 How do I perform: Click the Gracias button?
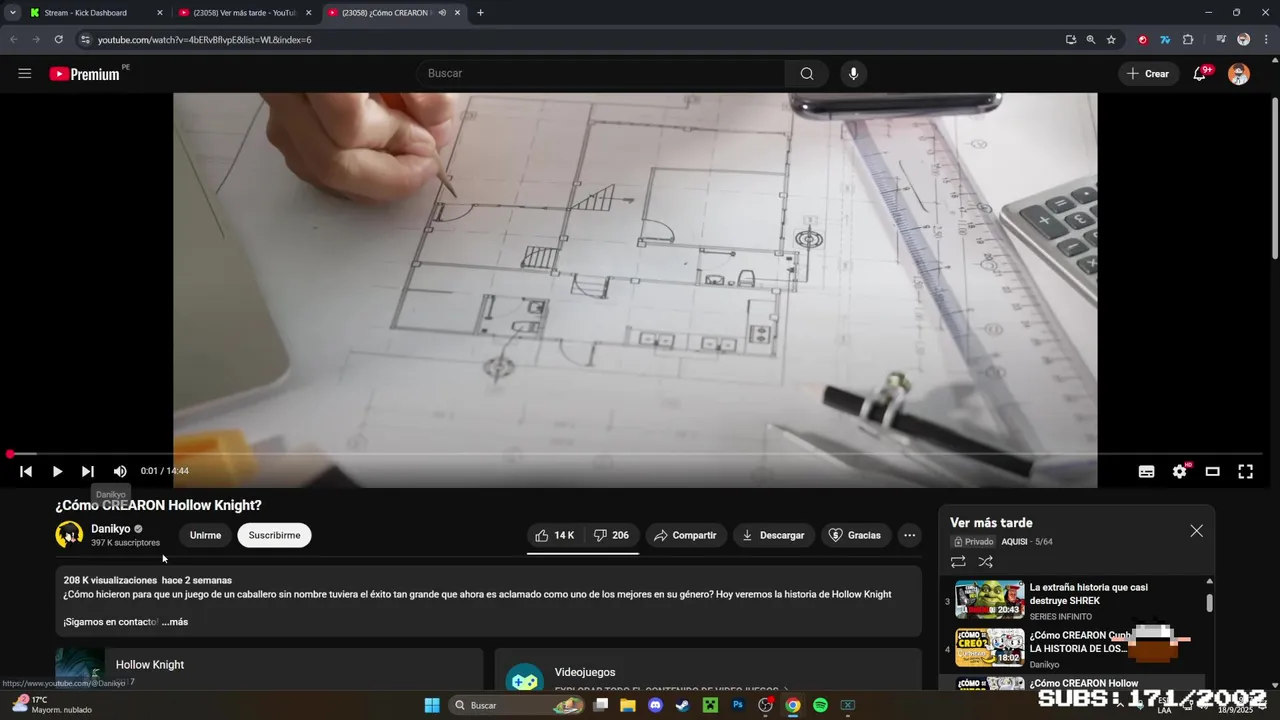pos(855,535)
